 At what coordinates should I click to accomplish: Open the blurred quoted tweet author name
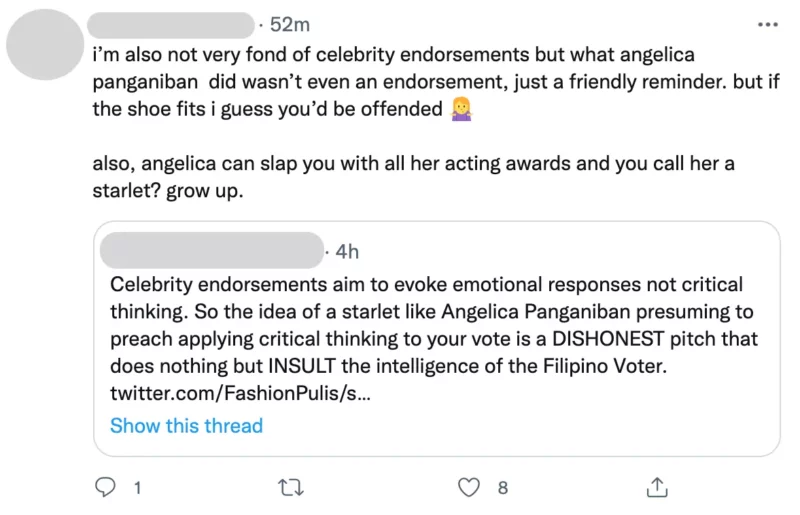[212, 250]
